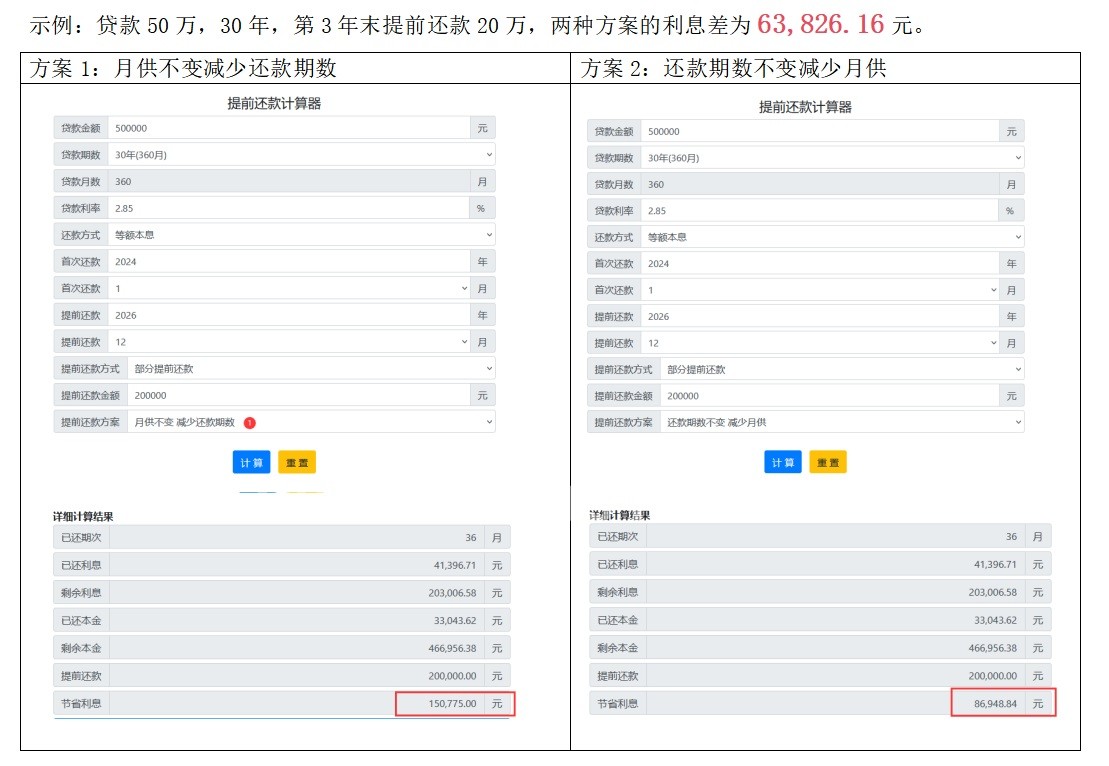The image size is (1109, 766).
Task: Click the red badge beside 月供不变 减少还款期数
Action: pyautogui.click(x=250, y=422)
